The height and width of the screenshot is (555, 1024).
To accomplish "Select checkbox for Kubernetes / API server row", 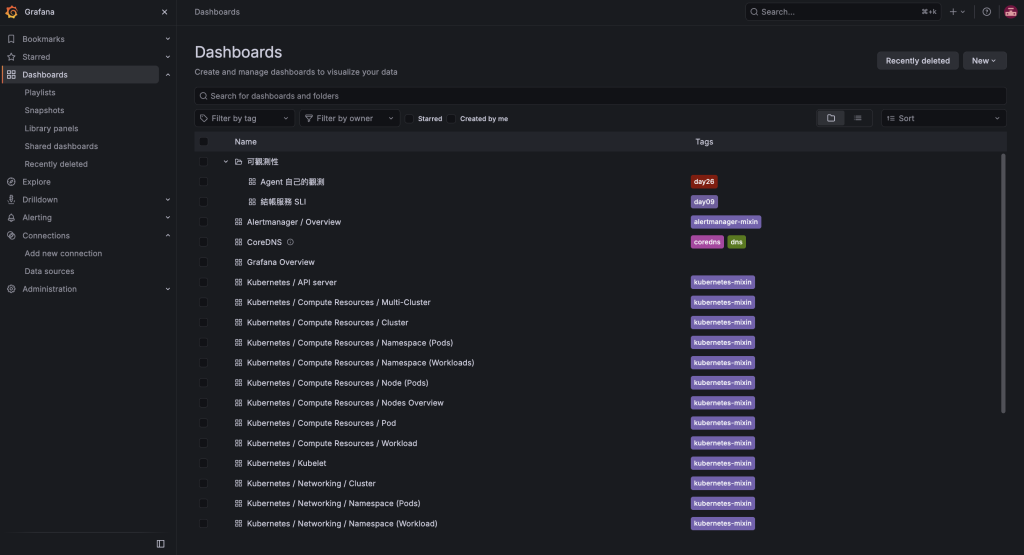I will coord(204,283).
